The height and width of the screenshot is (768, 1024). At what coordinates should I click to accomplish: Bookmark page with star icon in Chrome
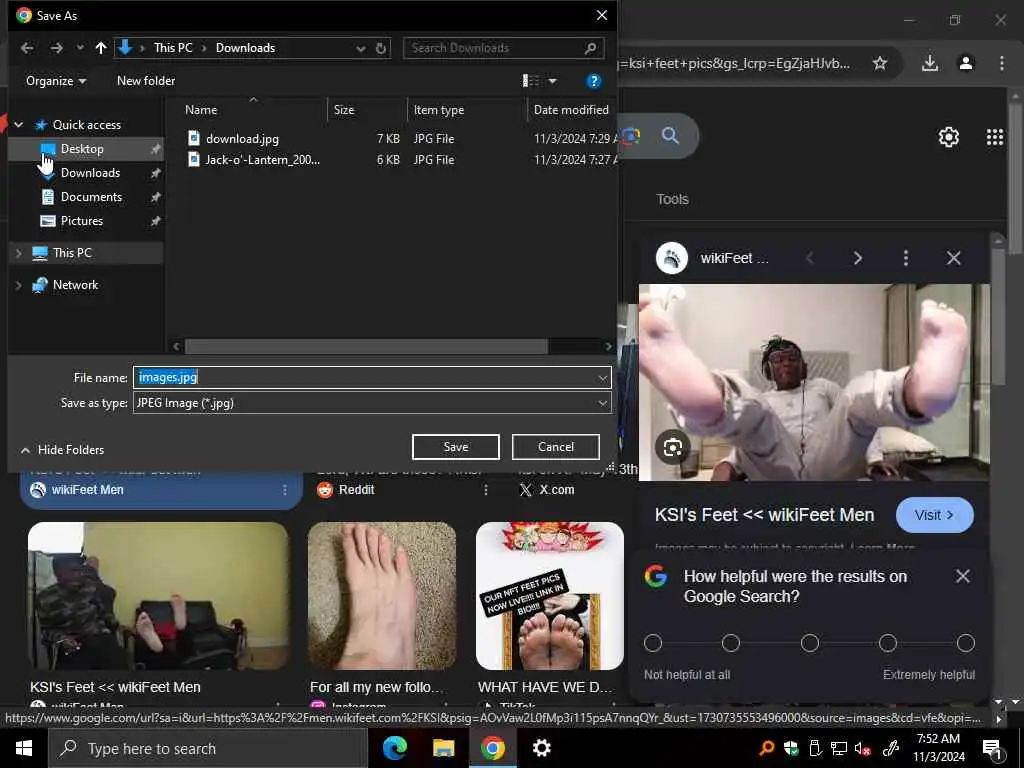[880, 63]
